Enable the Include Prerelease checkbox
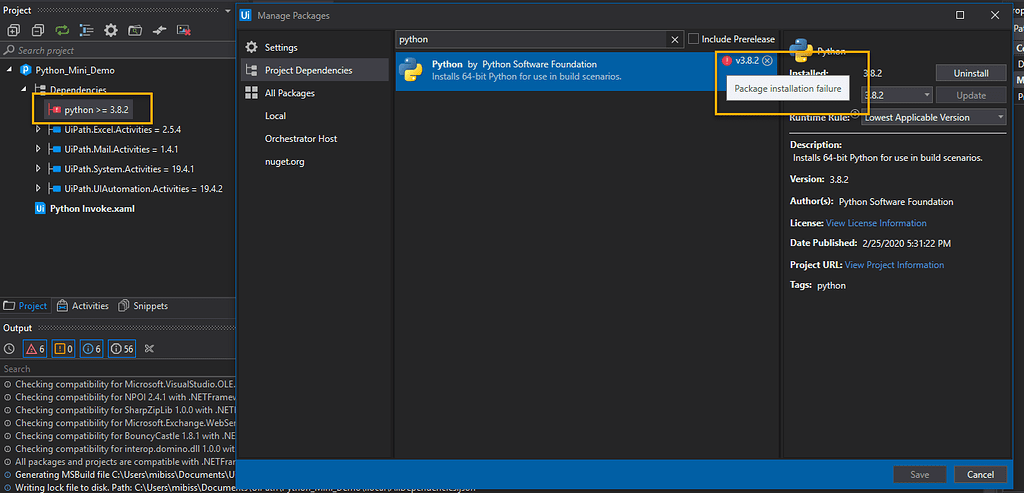 (694, 39)
